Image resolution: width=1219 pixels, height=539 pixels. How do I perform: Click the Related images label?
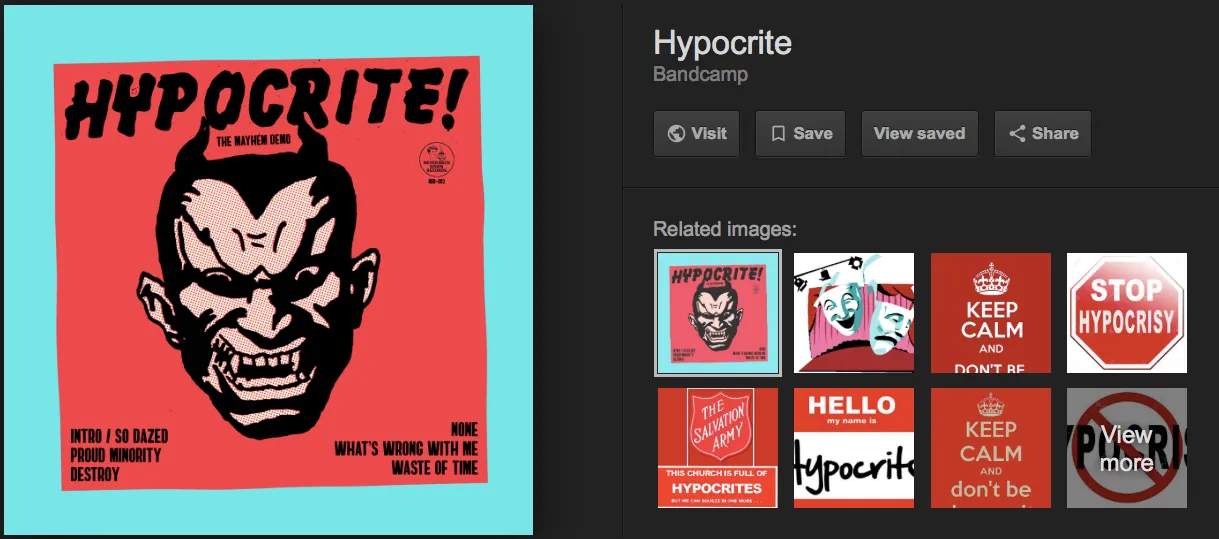(725, 229)
